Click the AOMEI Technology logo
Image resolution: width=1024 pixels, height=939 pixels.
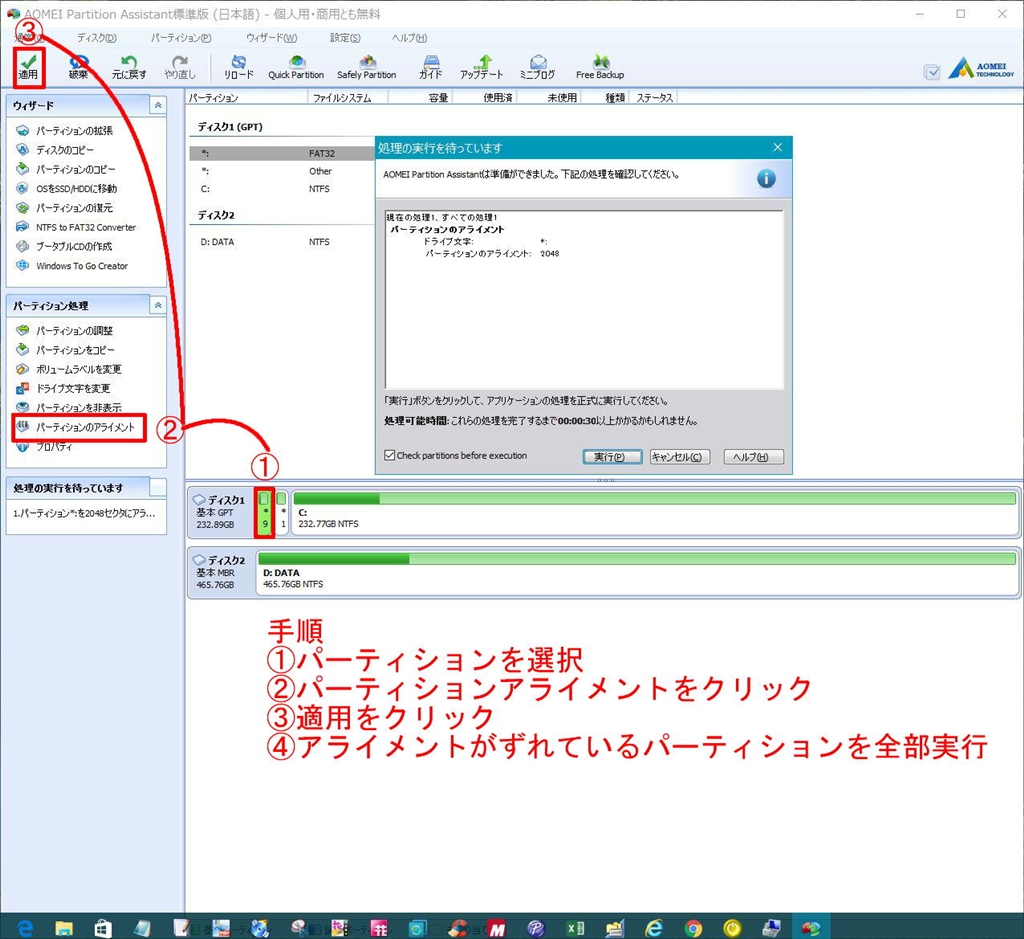pos(982,69)
